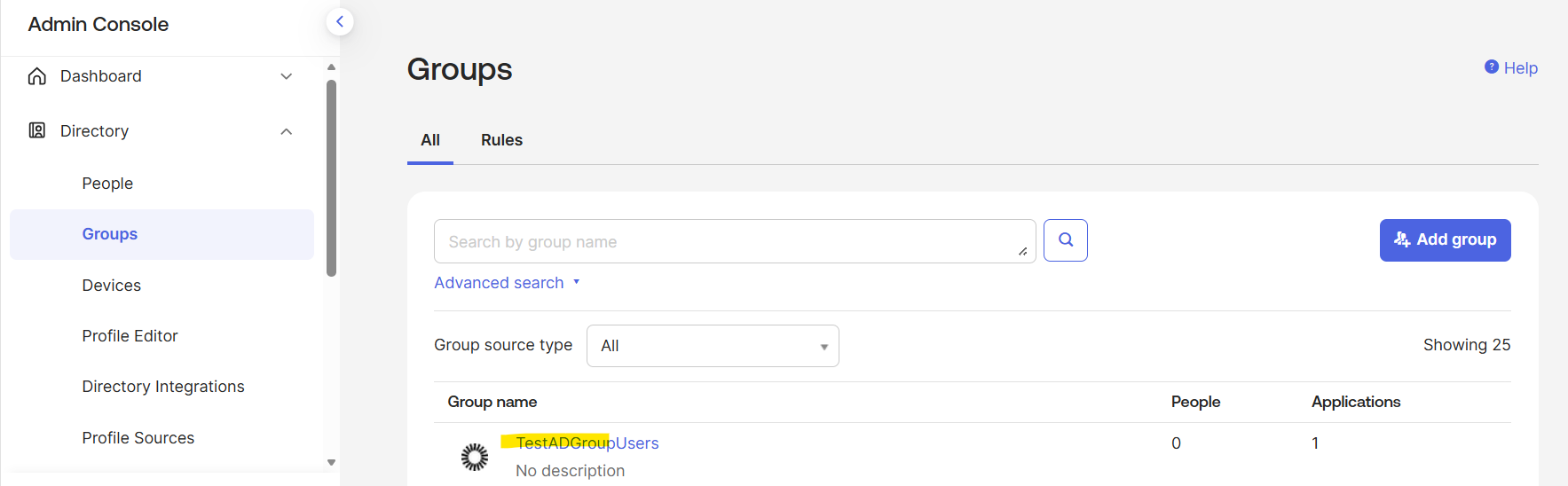Switch to the Rules tab
1568x486 pixels.
click(501, 140)
